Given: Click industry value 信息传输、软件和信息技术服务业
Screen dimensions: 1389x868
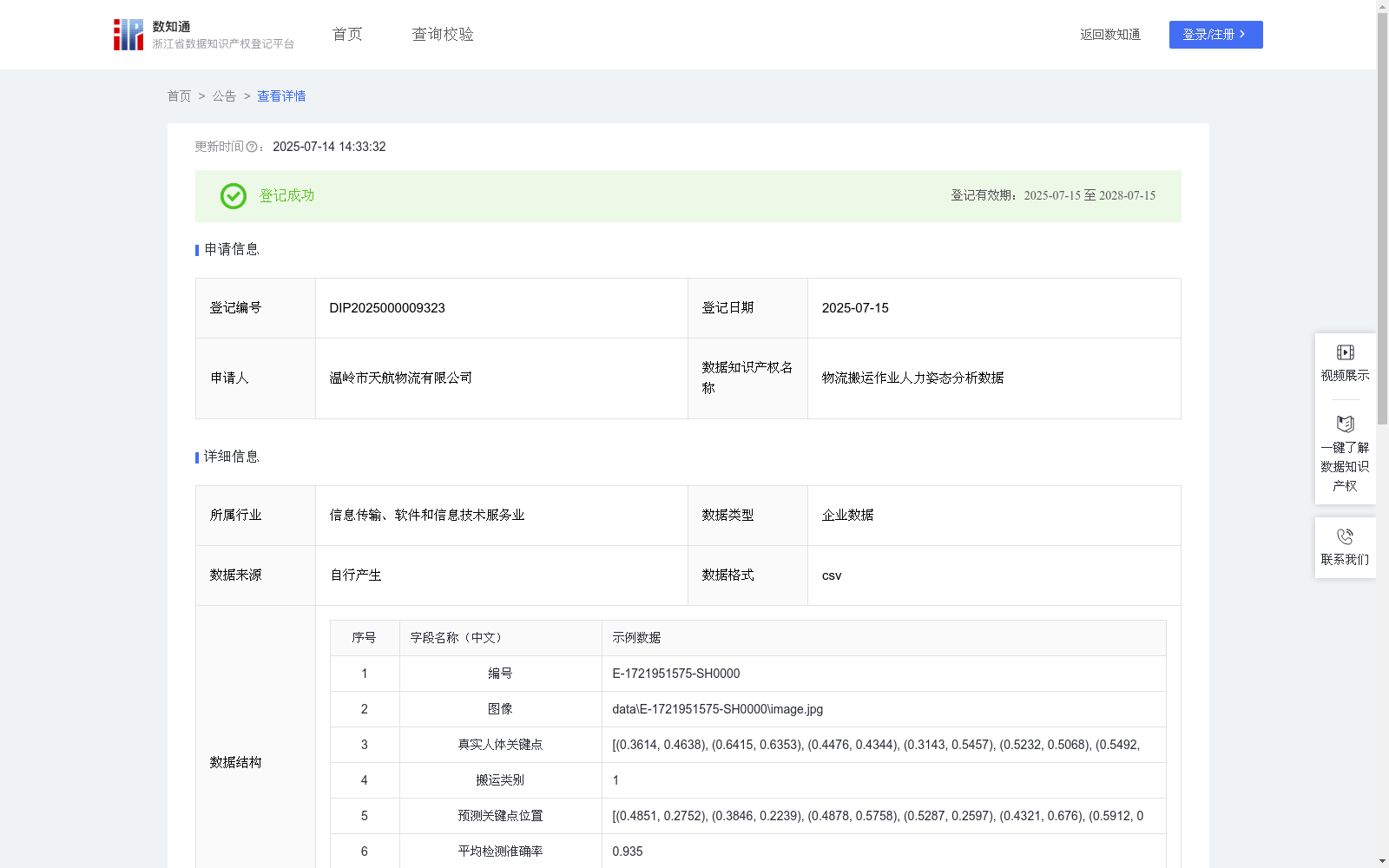Looking at the screenshot, I should 427,516.
